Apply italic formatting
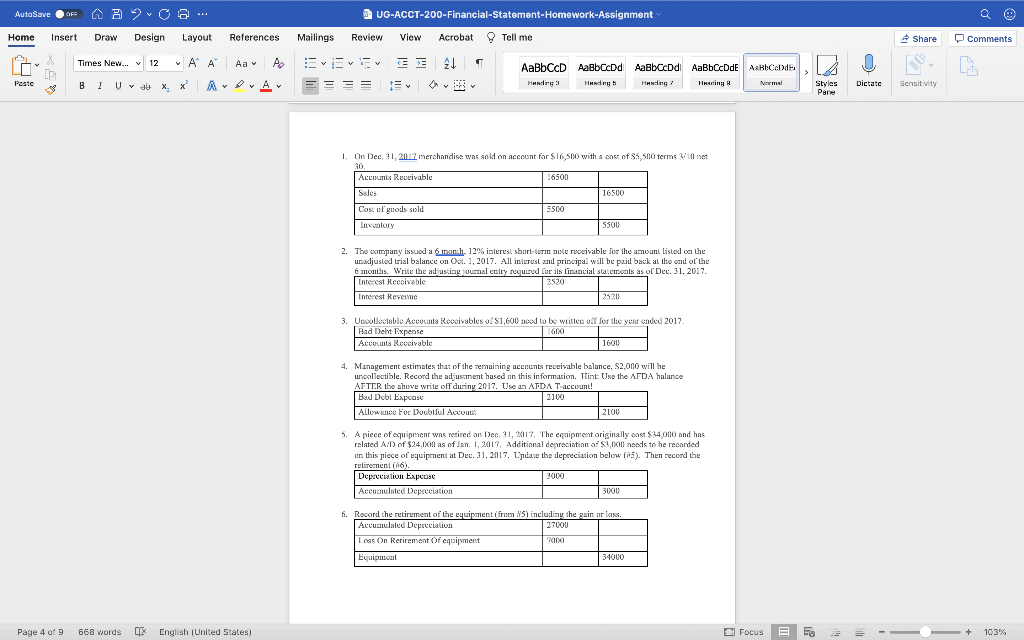The image size is (1024, 640). [100, 86]
